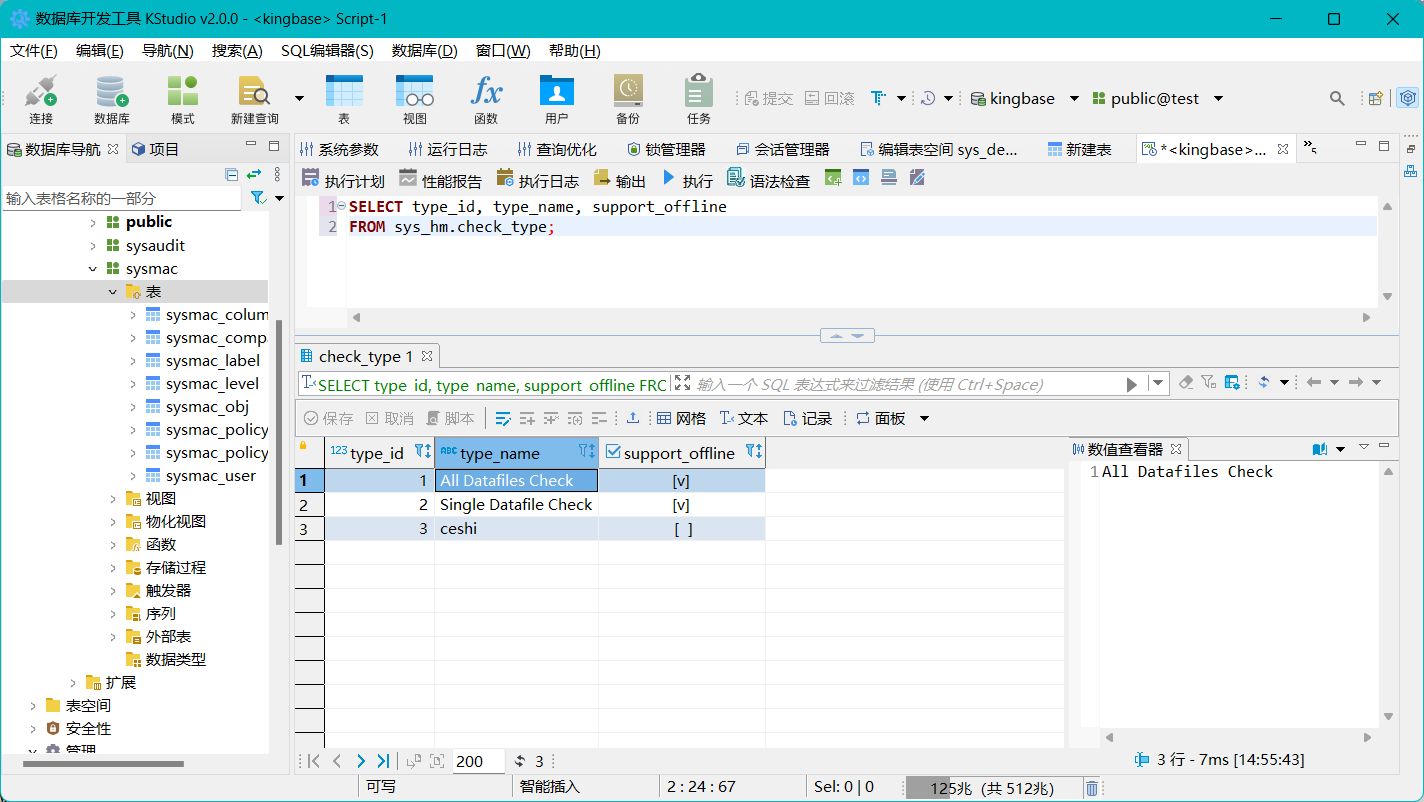
Task: Toggle the 面板 (Panels) button
Action: click(x=881, y=418)
